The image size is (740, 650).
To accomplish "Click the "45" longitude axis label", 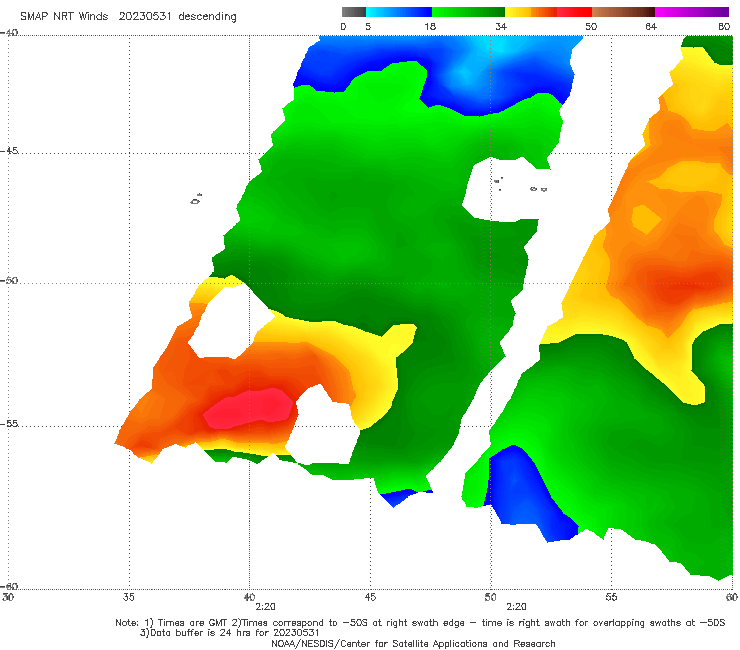I will click(370, 597).
